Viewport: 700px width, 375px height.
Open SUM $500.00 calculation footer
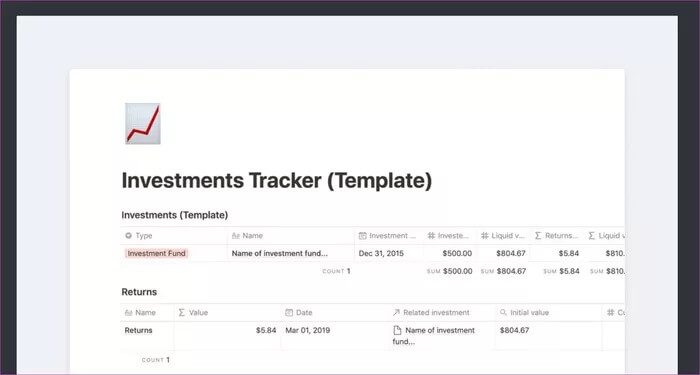pos(450,271)
